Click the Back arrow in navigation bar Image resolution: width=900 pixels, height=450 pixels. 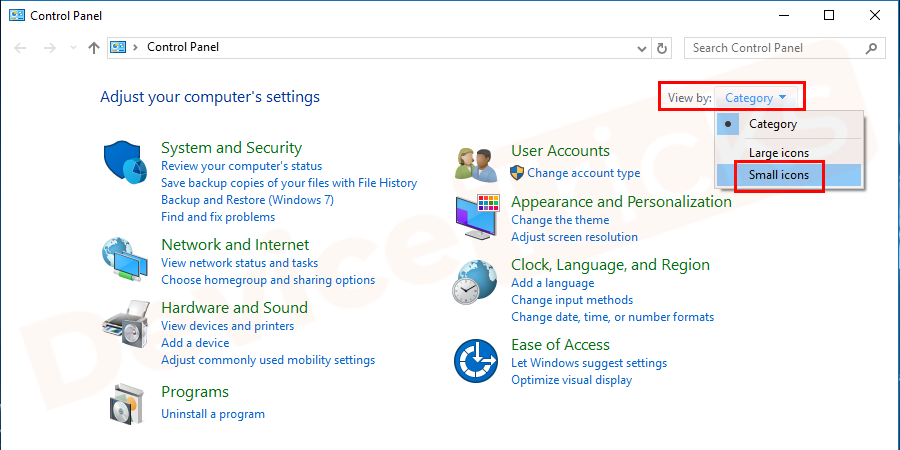(21, 48)
